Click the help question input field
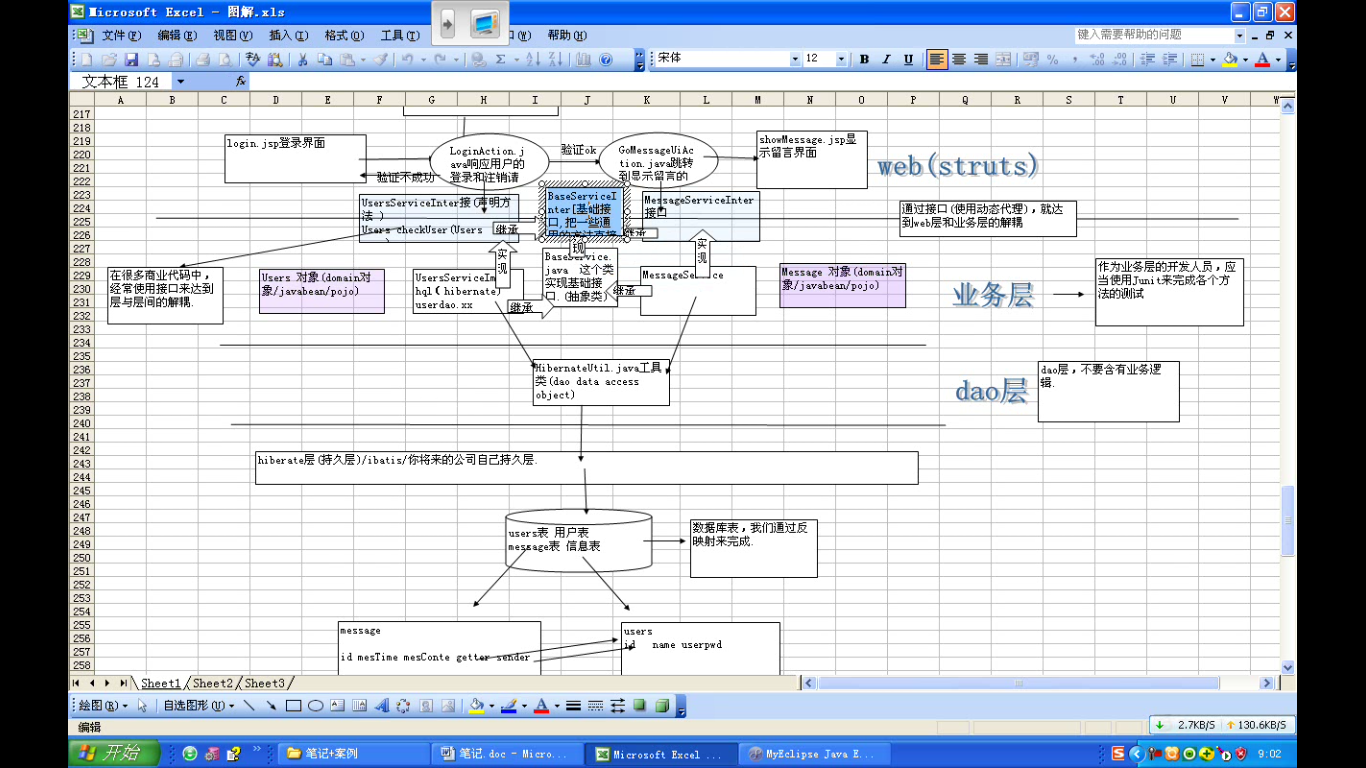This screenshot has width=1366, height=768. (1153, 35)
